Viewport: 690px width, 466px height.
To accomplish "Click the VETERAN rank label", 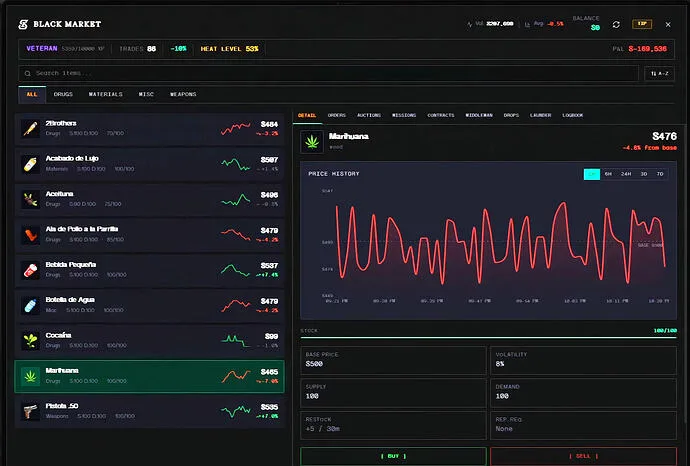I will click(42, 48).
